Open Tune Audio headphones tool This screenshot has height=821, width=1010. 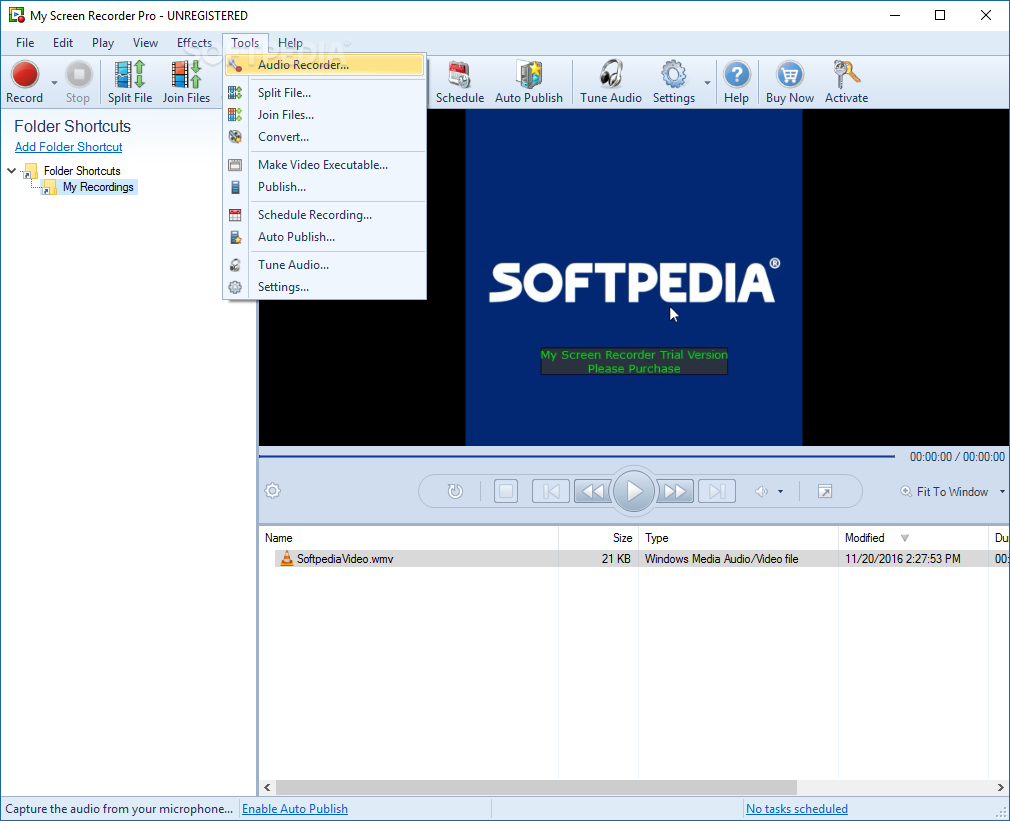pyautogui.click(x=611, y=81)
